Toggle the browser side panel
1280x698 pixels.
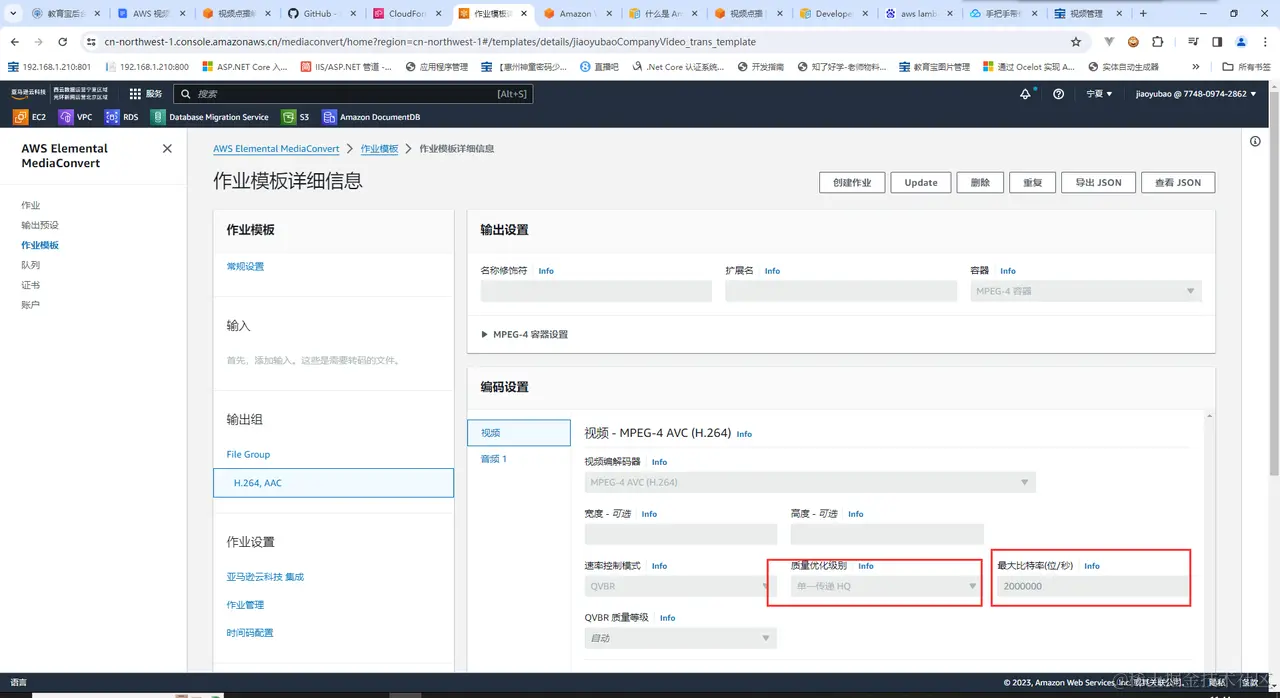(x=1217, y=42)
